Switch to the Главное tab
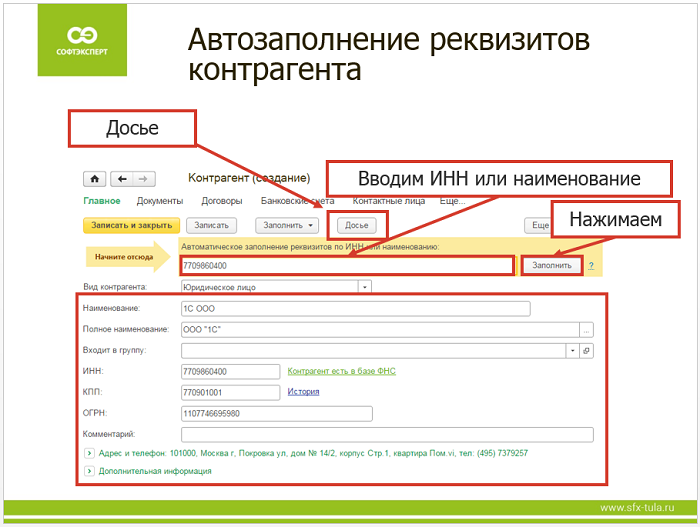The height and width of the screenshot is (527, 700). (102, 201)
